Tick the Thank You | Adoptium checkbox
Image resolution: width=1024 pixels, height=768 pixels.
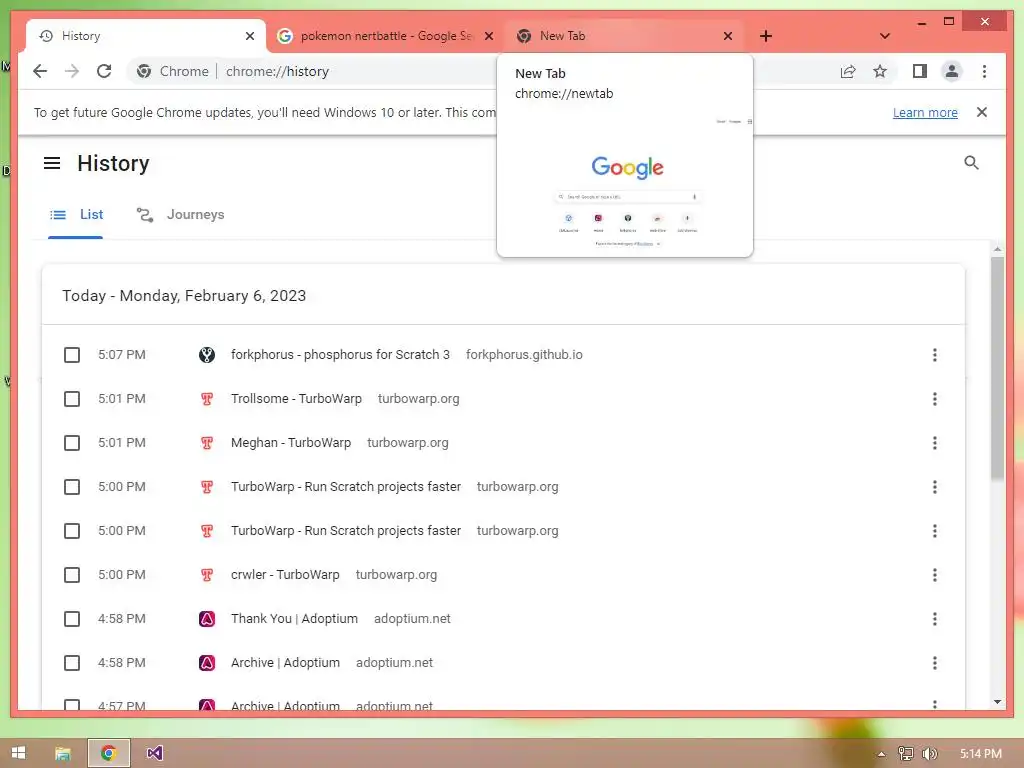pos(72,619)
